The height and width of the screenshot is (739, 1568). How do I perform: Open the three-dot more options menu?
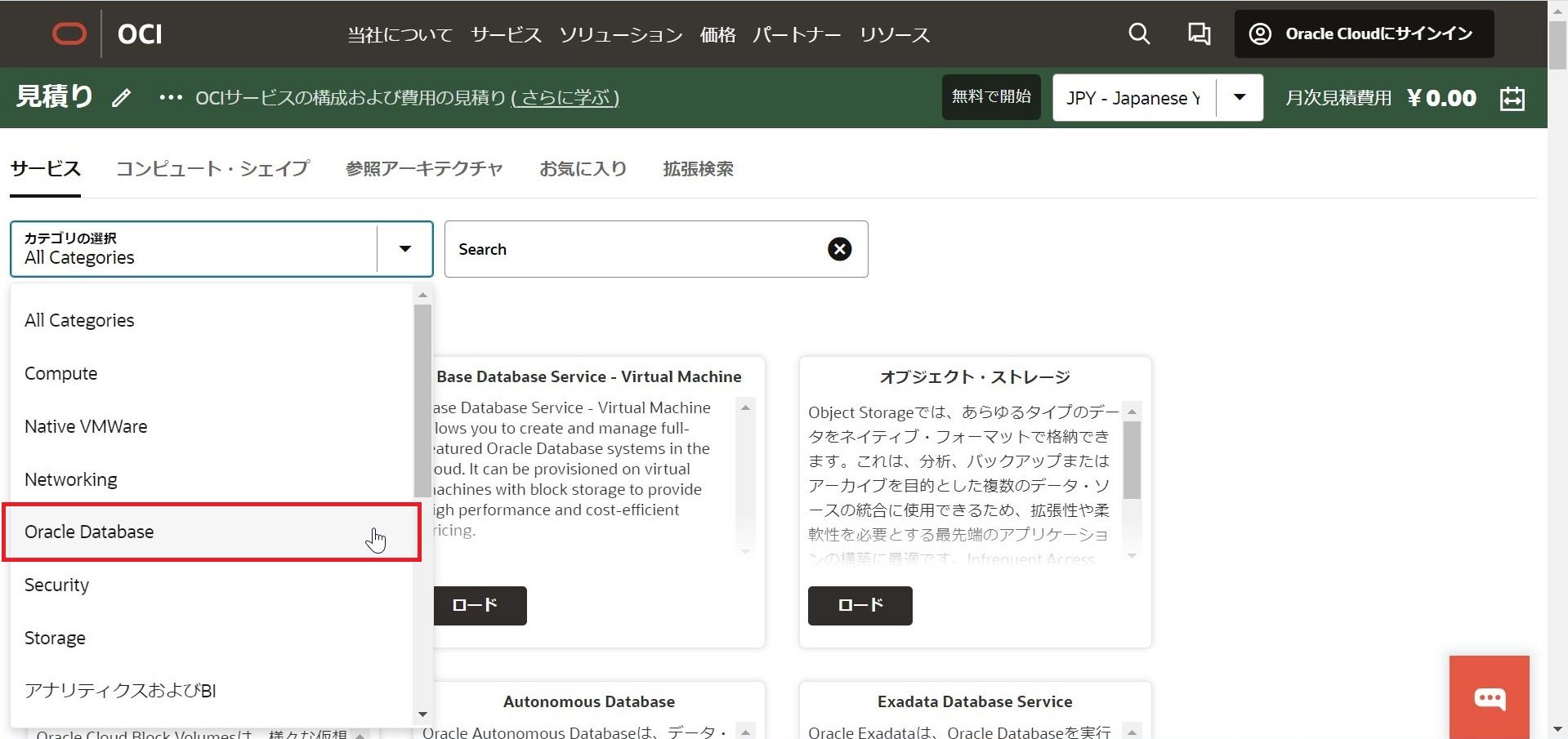pyautogui.click(x=170, y=98)
